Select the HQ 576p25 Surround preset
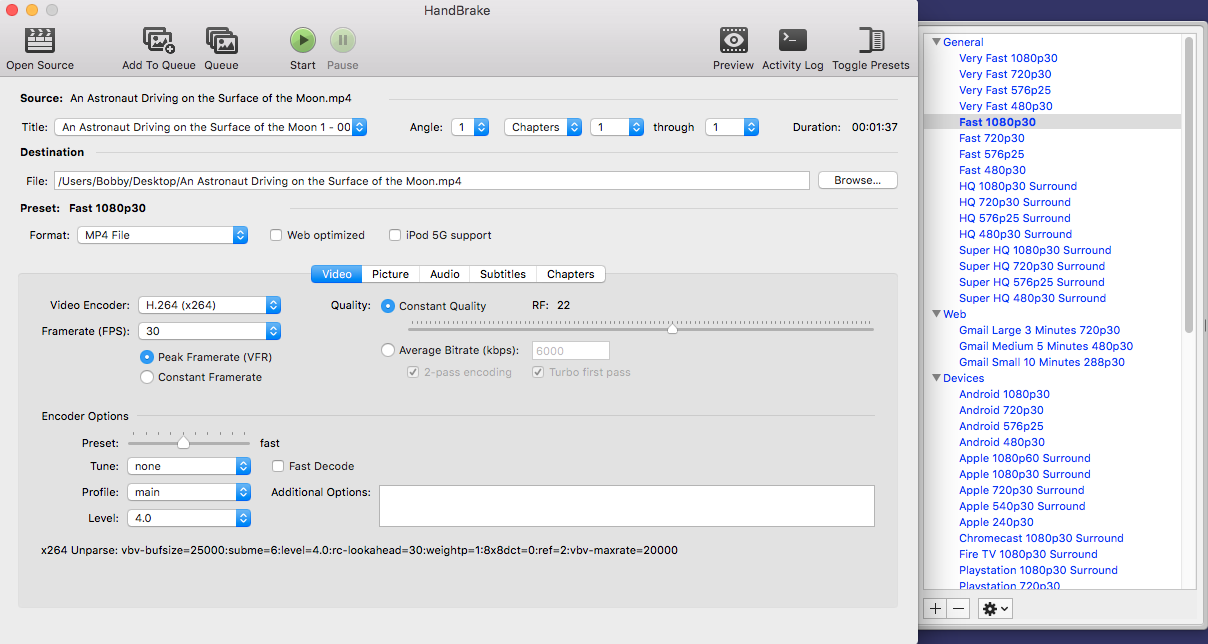The height and width of the screenshot is (644, 1208). (x=1014, y=218)
